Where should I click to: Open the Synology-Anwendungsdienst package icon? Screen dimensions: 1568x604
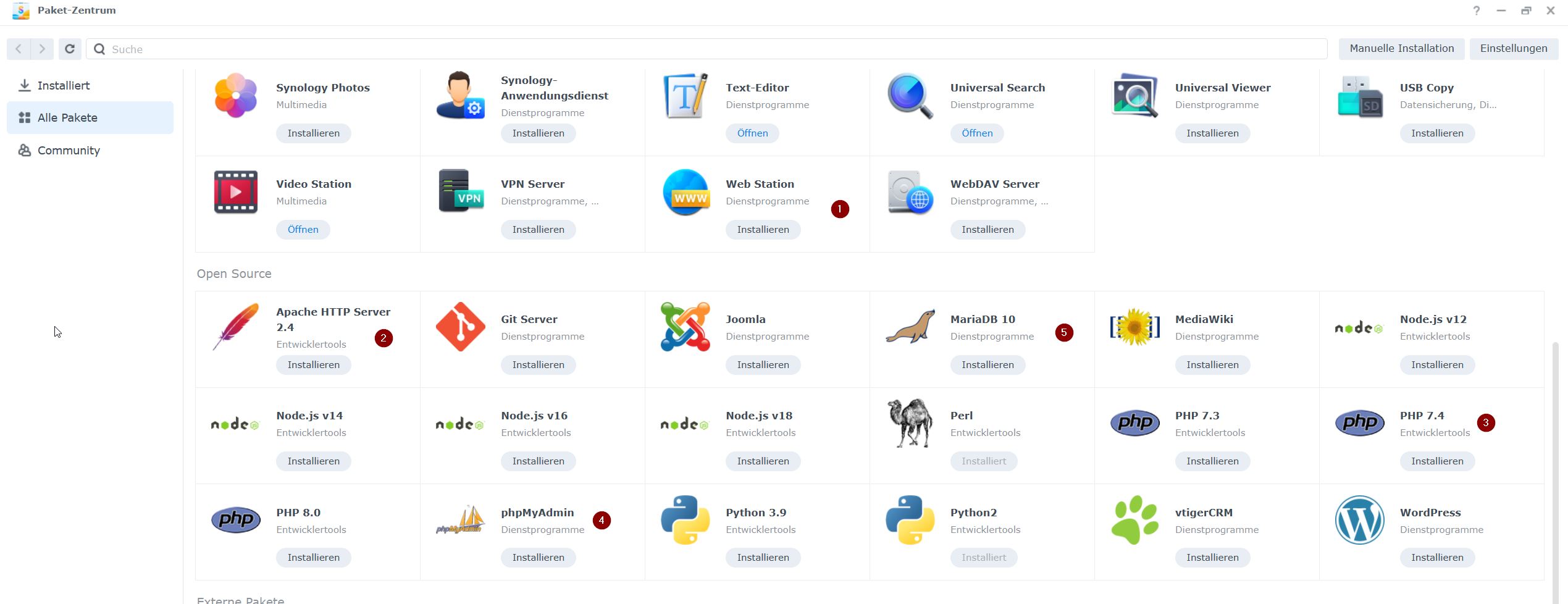(460, 96)
